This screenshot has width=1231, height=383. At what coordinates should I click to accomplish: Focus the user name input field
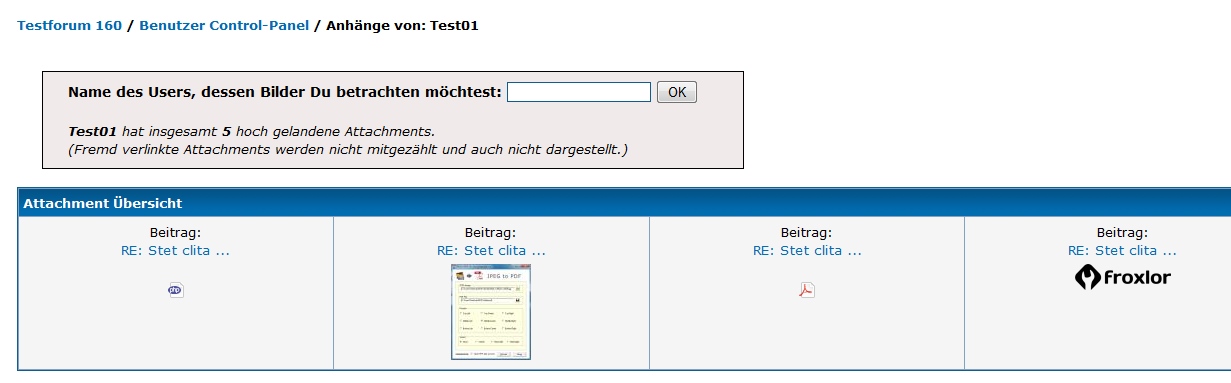pos(579,92)
